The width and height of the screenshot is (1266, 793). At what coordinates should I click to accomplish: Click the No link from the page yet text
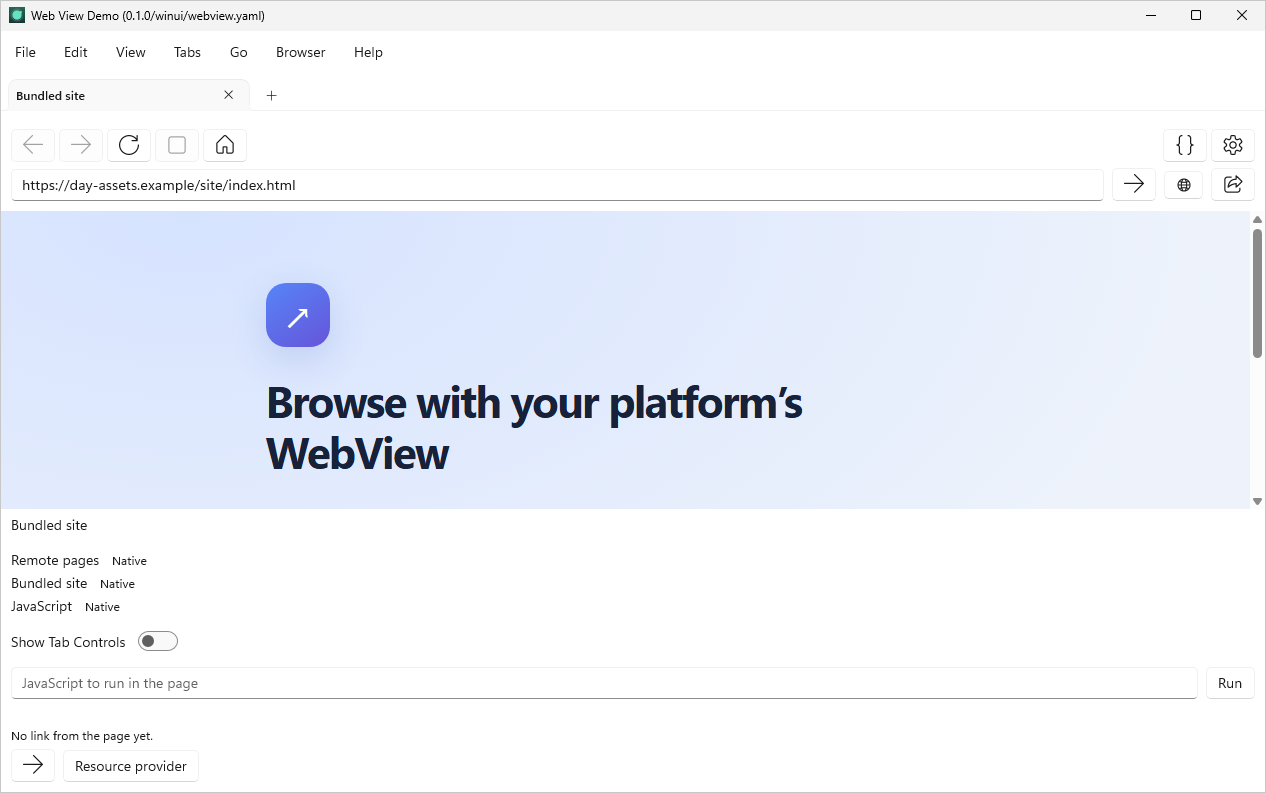pos(82,735)
